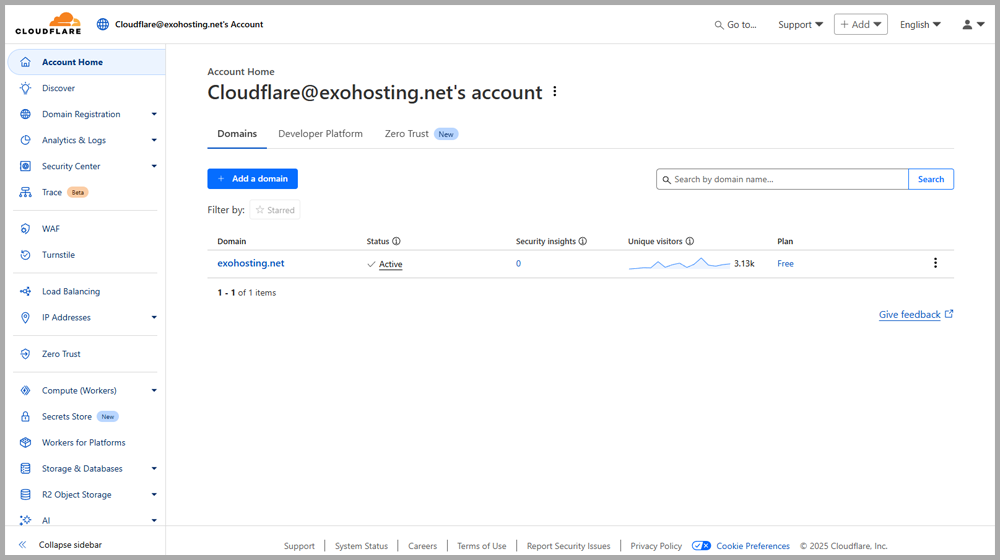Click the Turnstile icon in sidebar
The height and width of the screenshot is (560, 1000).
26,254
